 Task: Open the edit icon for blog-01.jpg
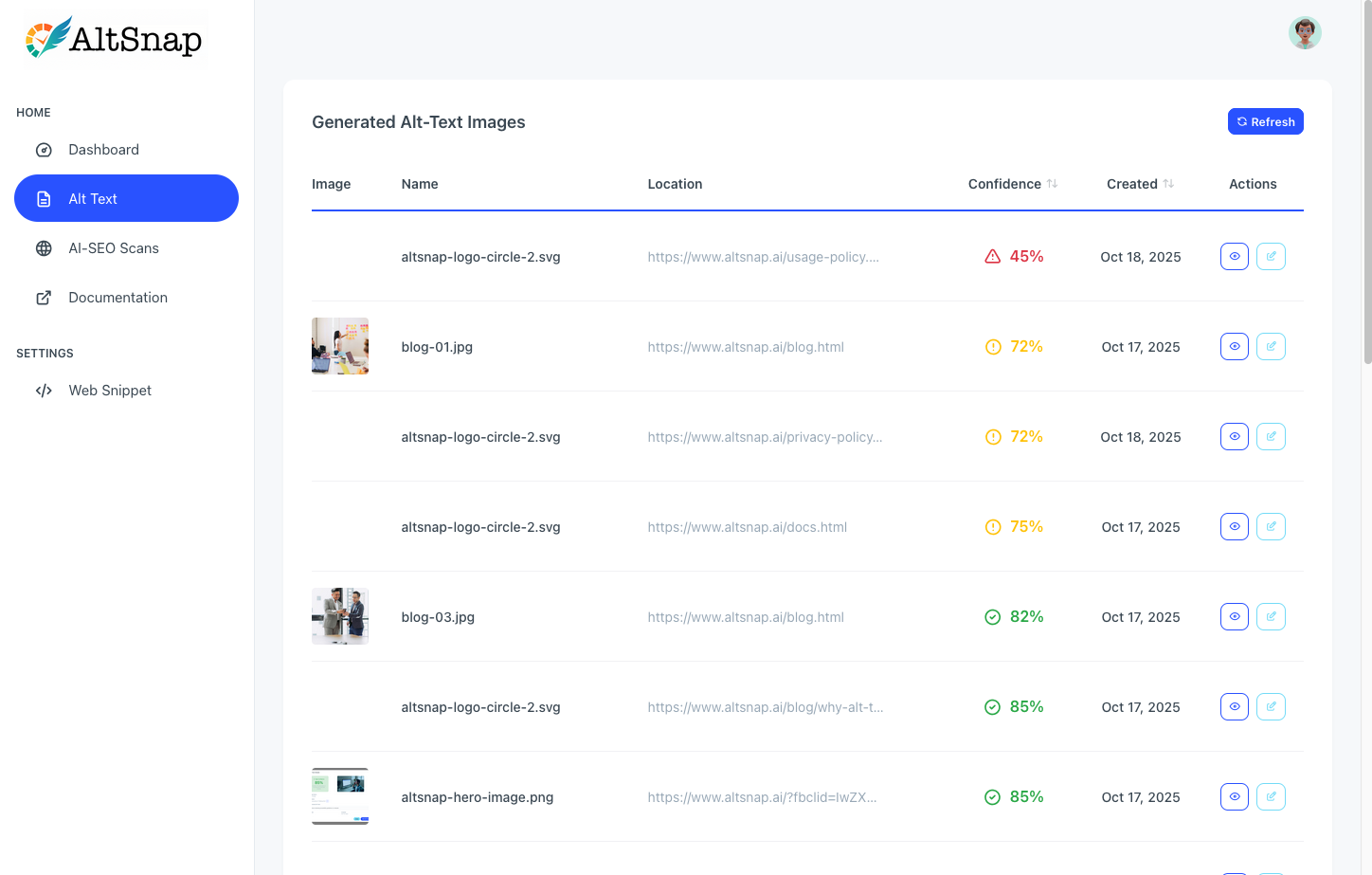1271,346
